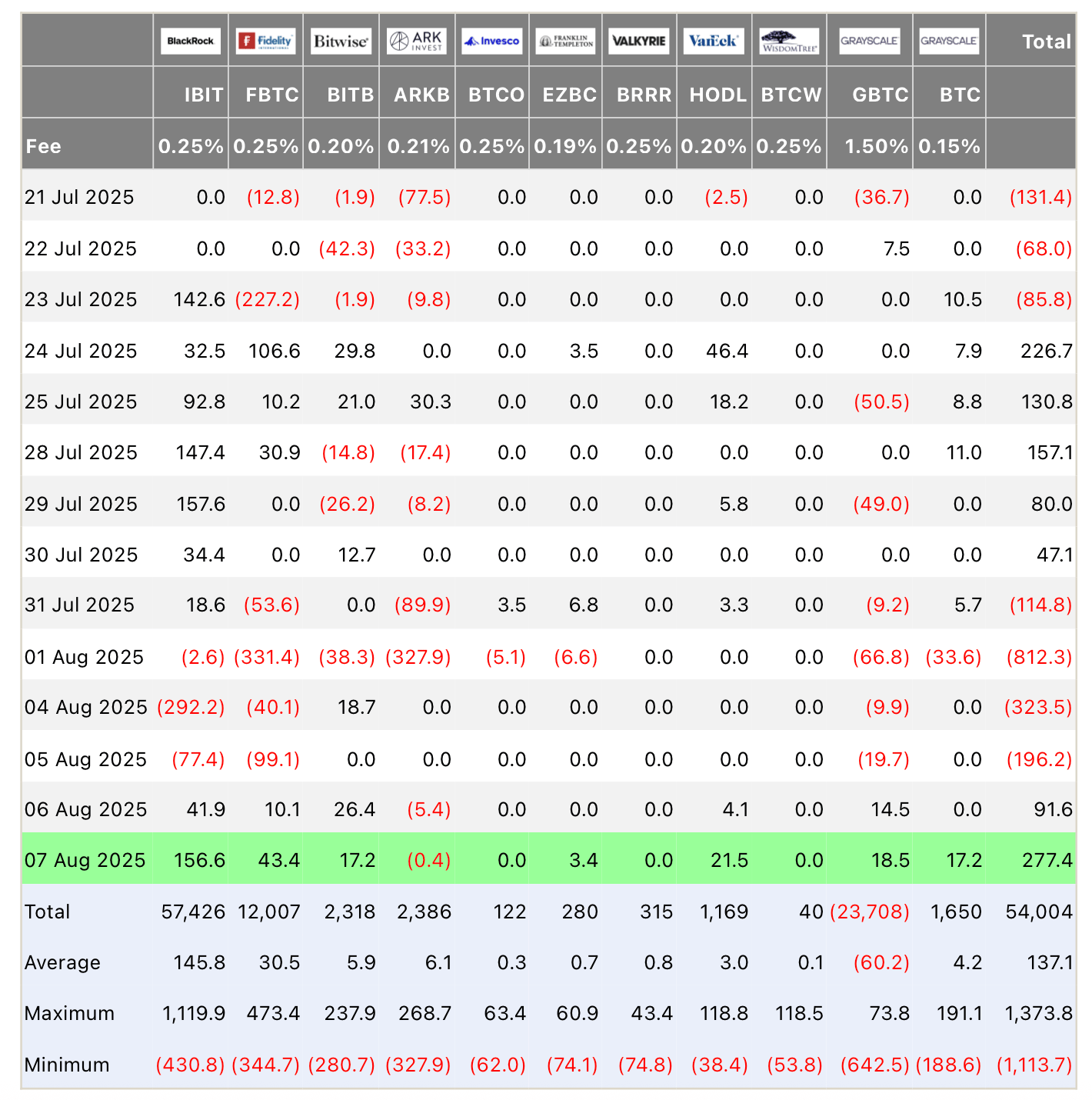Select the BTCW ticker header
The width and height of the screenshot is (1092, 1100).
pyautogui.click(x=791, y=95)
